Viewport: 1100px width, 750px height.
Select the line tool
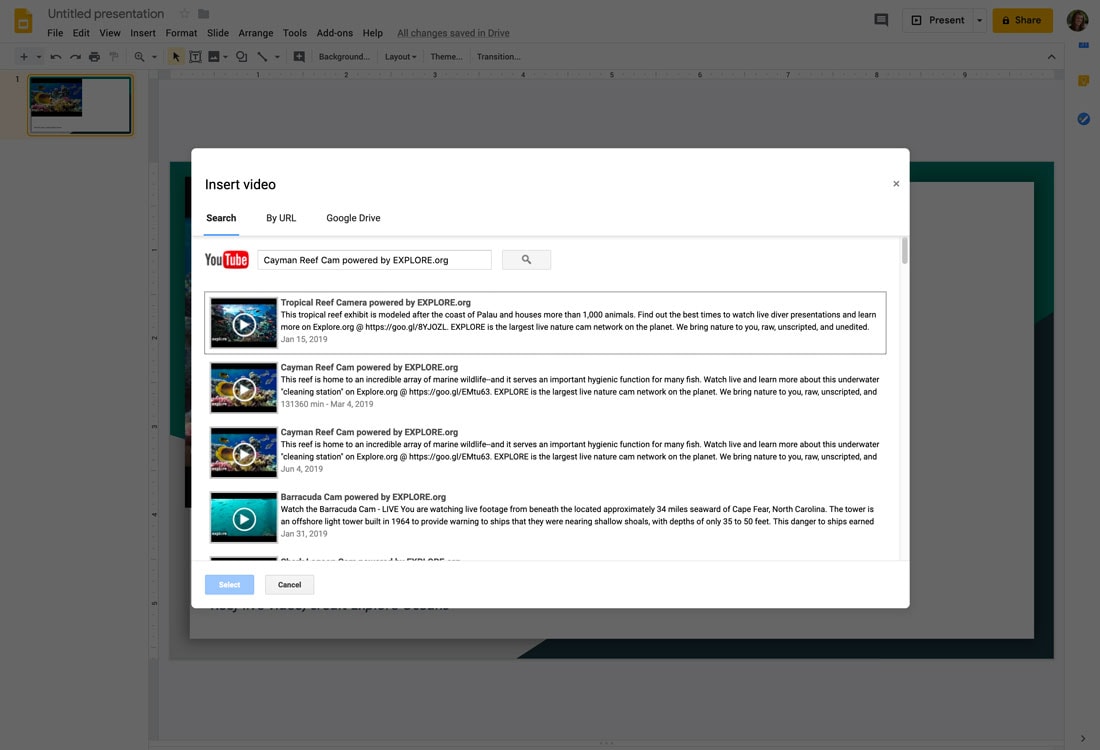tap(262, 57)
